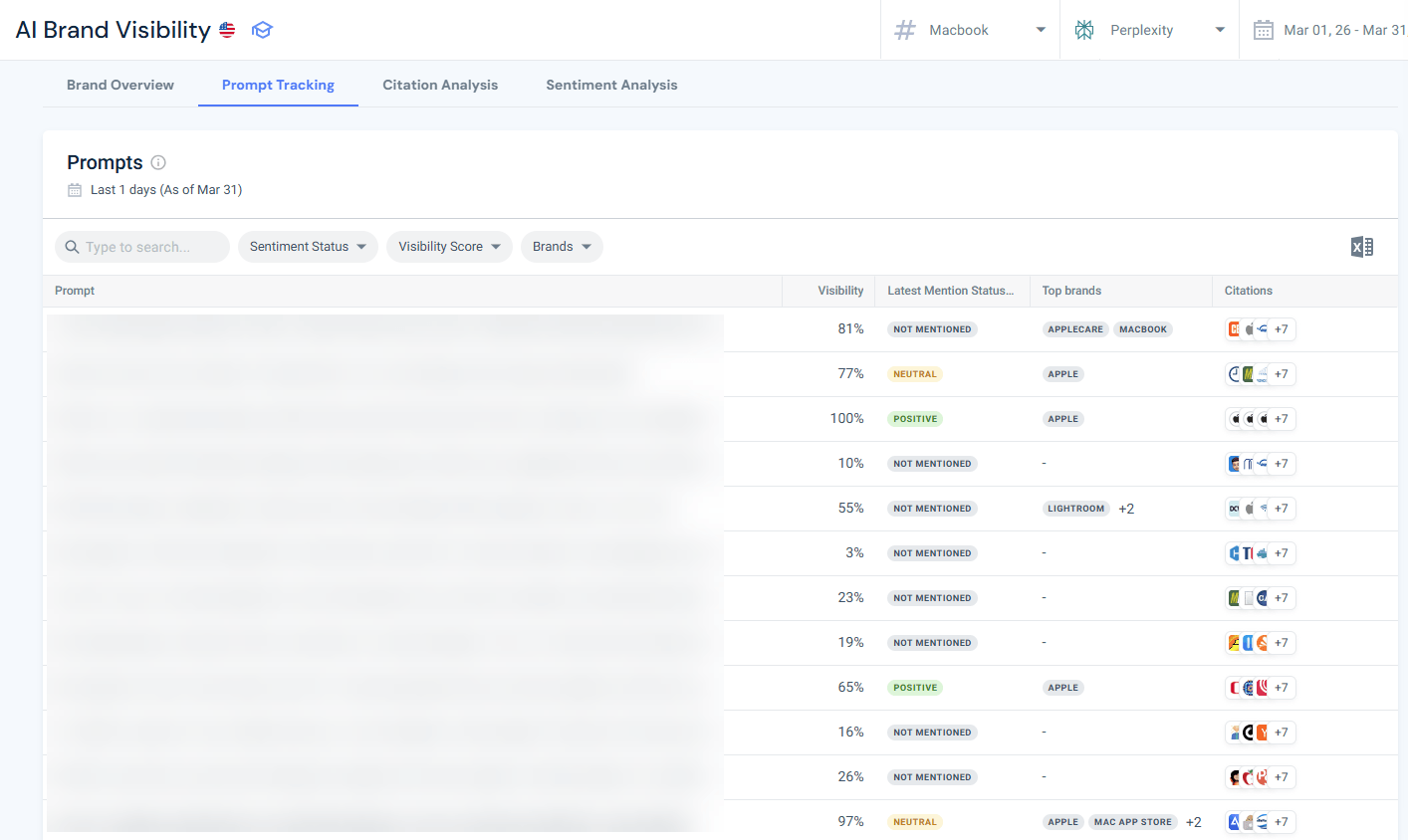
Task: Click the NOT MENTIONED badge in the 10% row
Action: pos(932,464)
